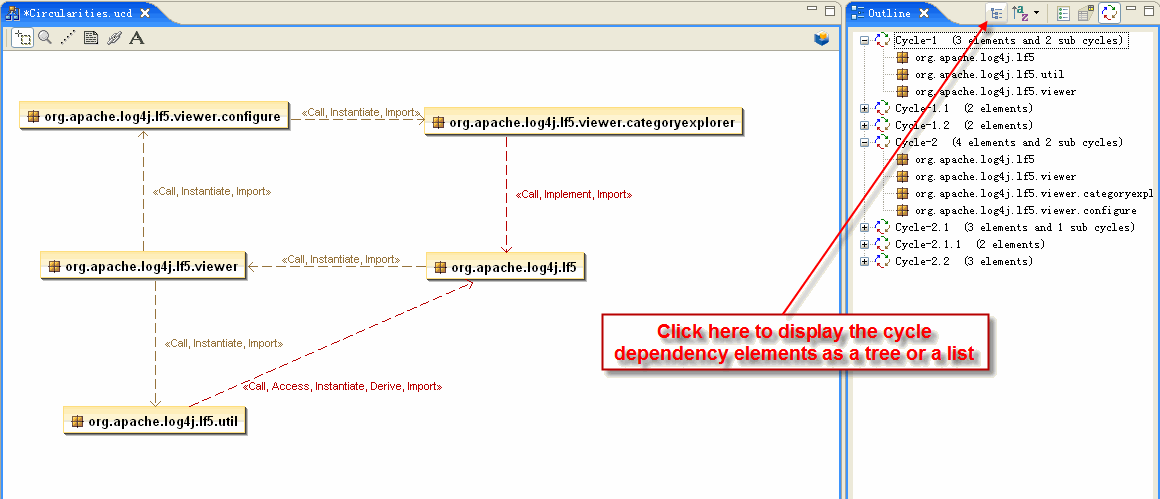Toggle tree or list display in Outline
This screenshot has height=499, width=1160.
click(x=997, y=13)
